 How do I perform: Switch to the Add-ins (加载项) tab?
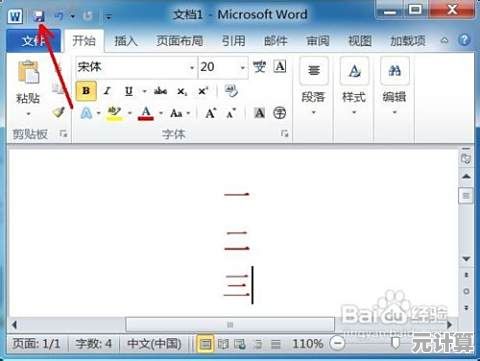point(408,41)
